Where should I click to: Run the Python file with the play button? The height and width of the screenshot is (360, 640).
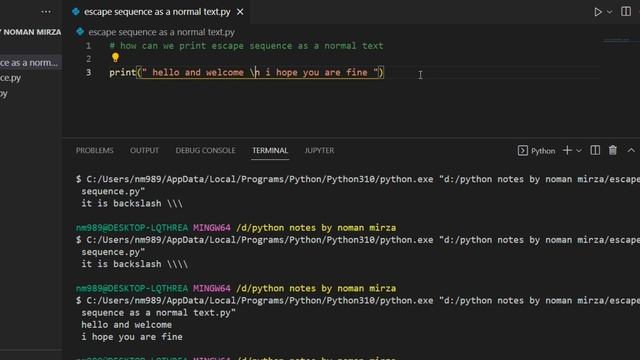click(x=598, y=12)
